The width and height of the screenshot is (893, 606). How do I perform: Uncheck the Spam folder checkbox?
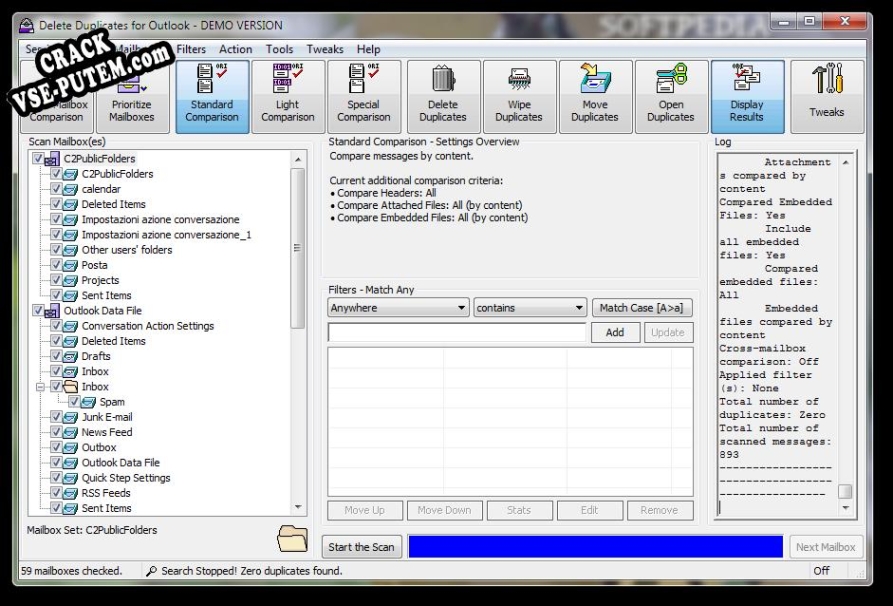(x=74, y=402)
